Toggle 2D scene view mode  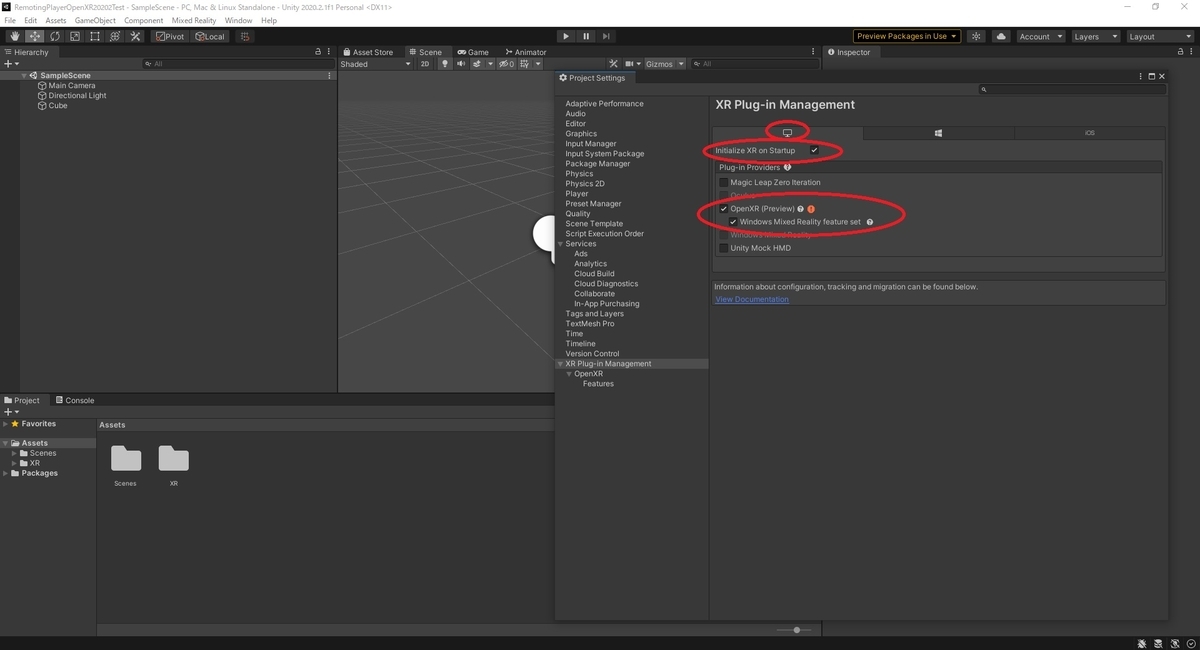(x=424, y=64)
